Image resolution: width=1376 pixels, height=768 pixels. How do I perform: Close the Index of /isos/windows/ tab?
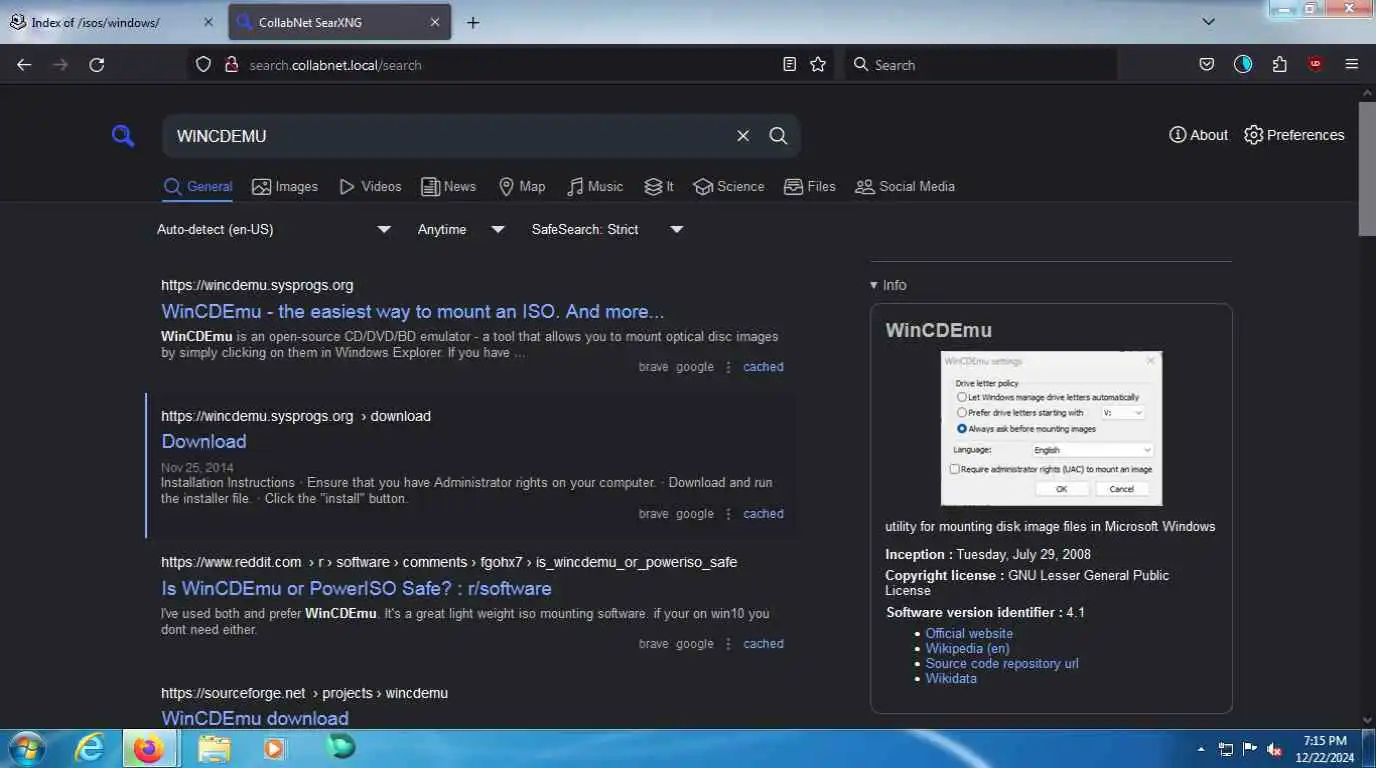pos(208,22)
